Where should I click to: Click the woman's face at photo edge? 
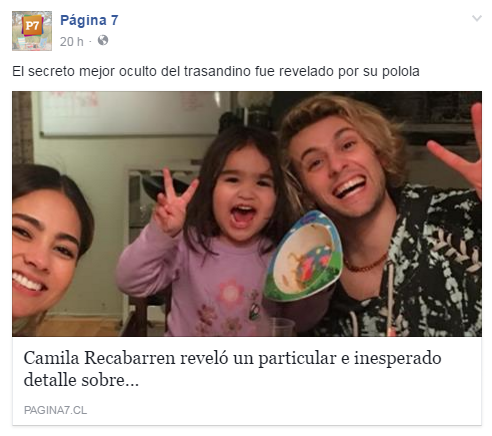pos(43,253)
